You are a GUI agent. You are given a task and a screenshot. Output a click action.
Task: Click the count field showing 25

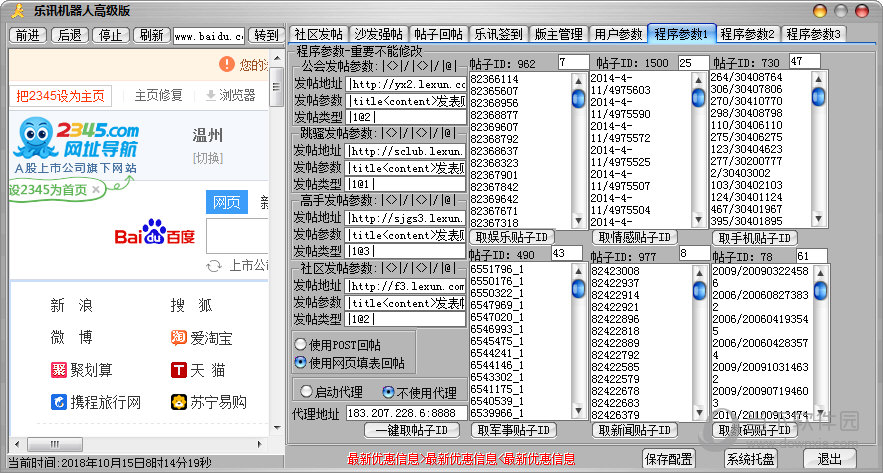tap(693, 63)
